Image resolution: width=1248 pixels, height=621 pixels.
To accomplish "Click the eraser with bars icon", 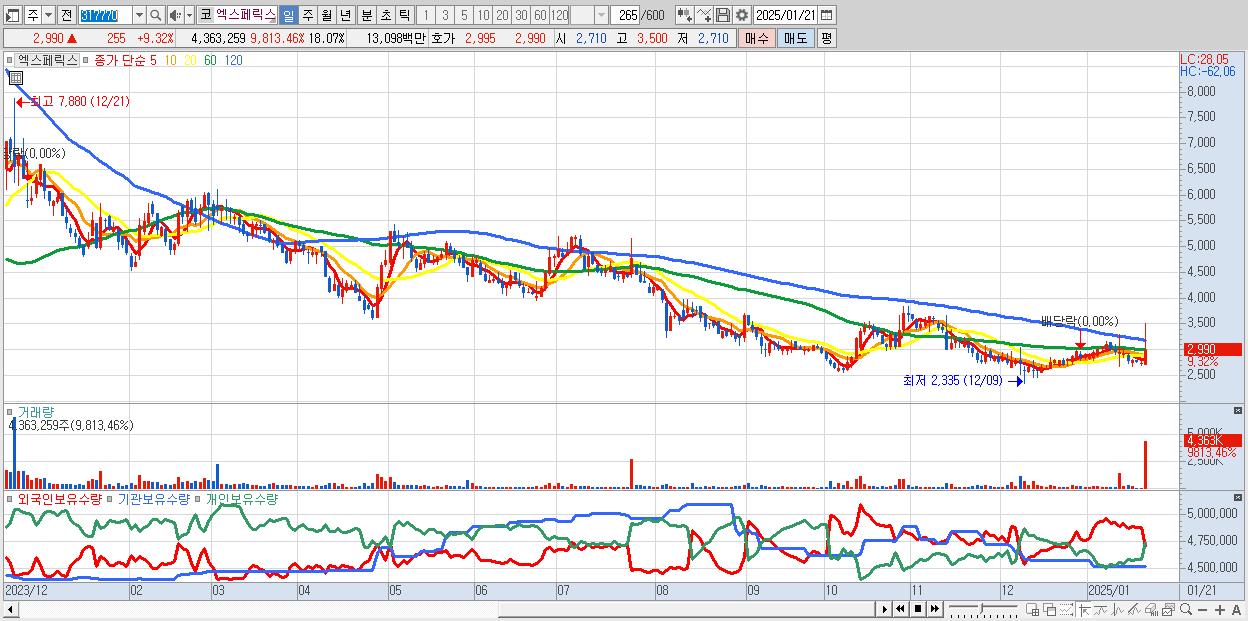I will [1152, 610].
